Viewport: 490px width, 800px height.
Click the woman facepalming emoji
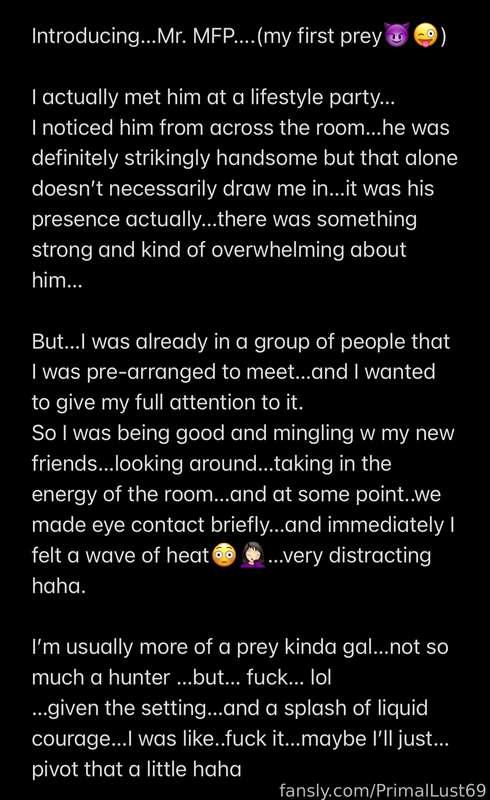tap(252, 556)
